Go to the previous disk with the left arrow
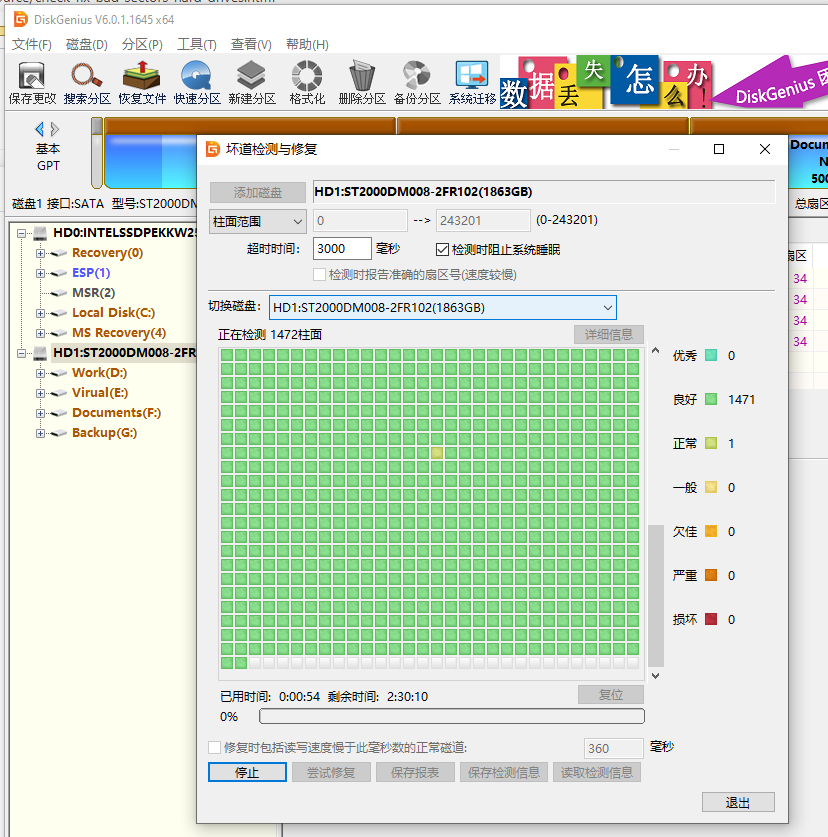 pyautogui.click(x=40, y=129)
